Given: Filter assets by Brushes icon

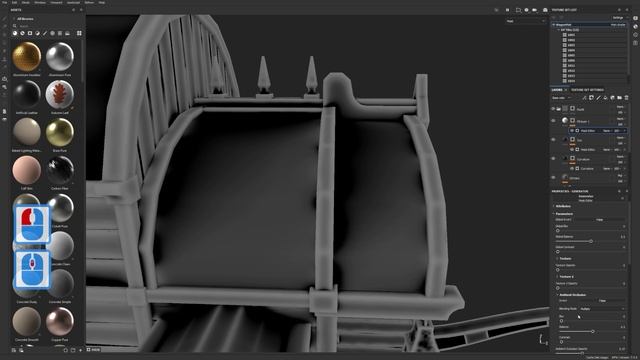Looking at the screenshot, I should [45, 33].
